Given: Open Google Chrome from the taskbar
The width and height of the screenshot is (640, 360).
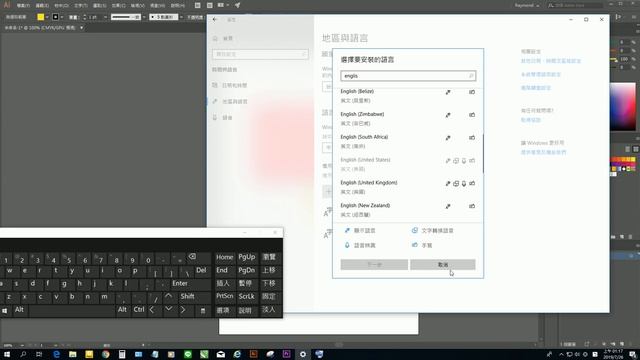Looking at the screenshot, I should point(106,354).
